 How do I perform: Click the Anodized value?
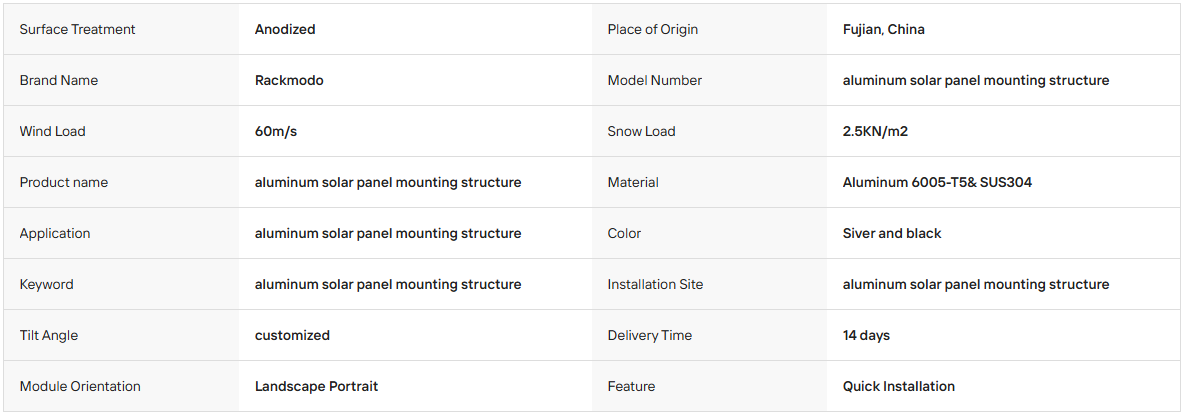(285, 29)
